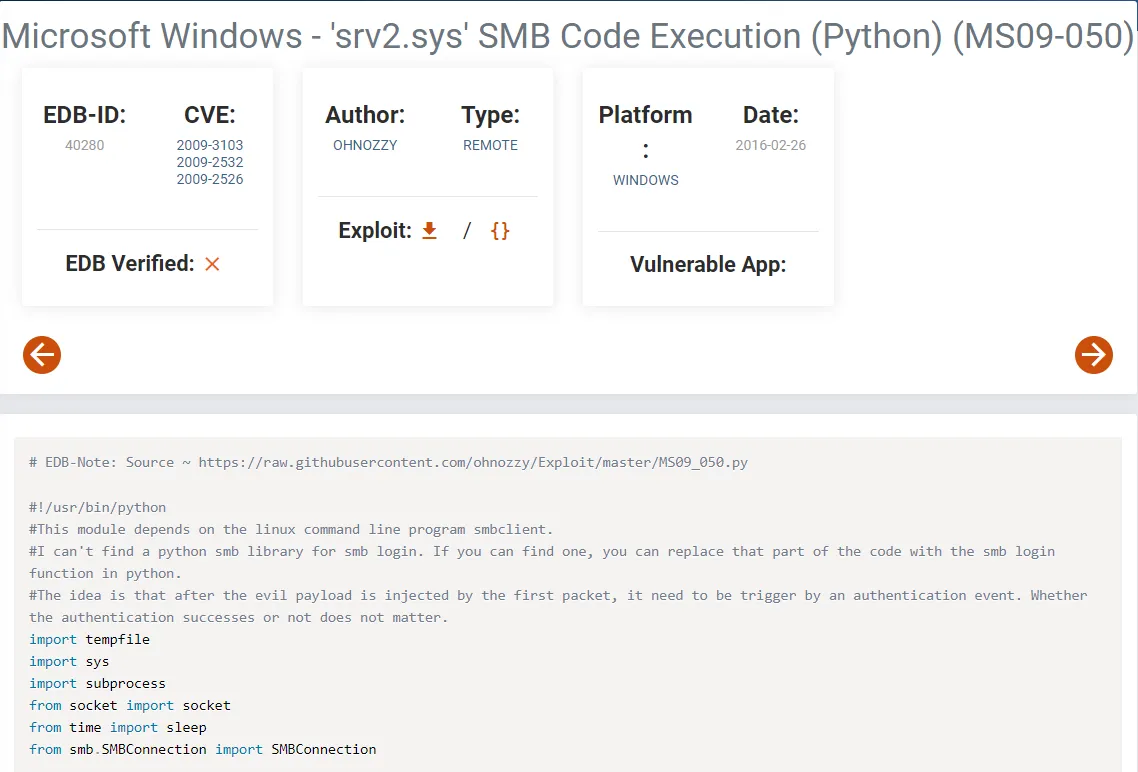Image resolution: width=1138 pixels, height=772 pixels.
Task: Click the 'from socket import socket' line
Action: pyautogui.click(x=130, y=705)
